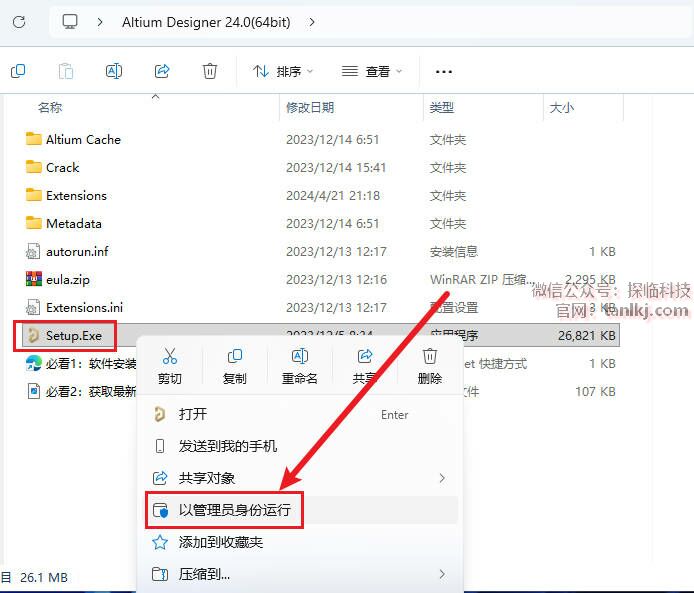Click the autorun.inf file icon
This screenshot has width=694, height=593.
[33, 251]
